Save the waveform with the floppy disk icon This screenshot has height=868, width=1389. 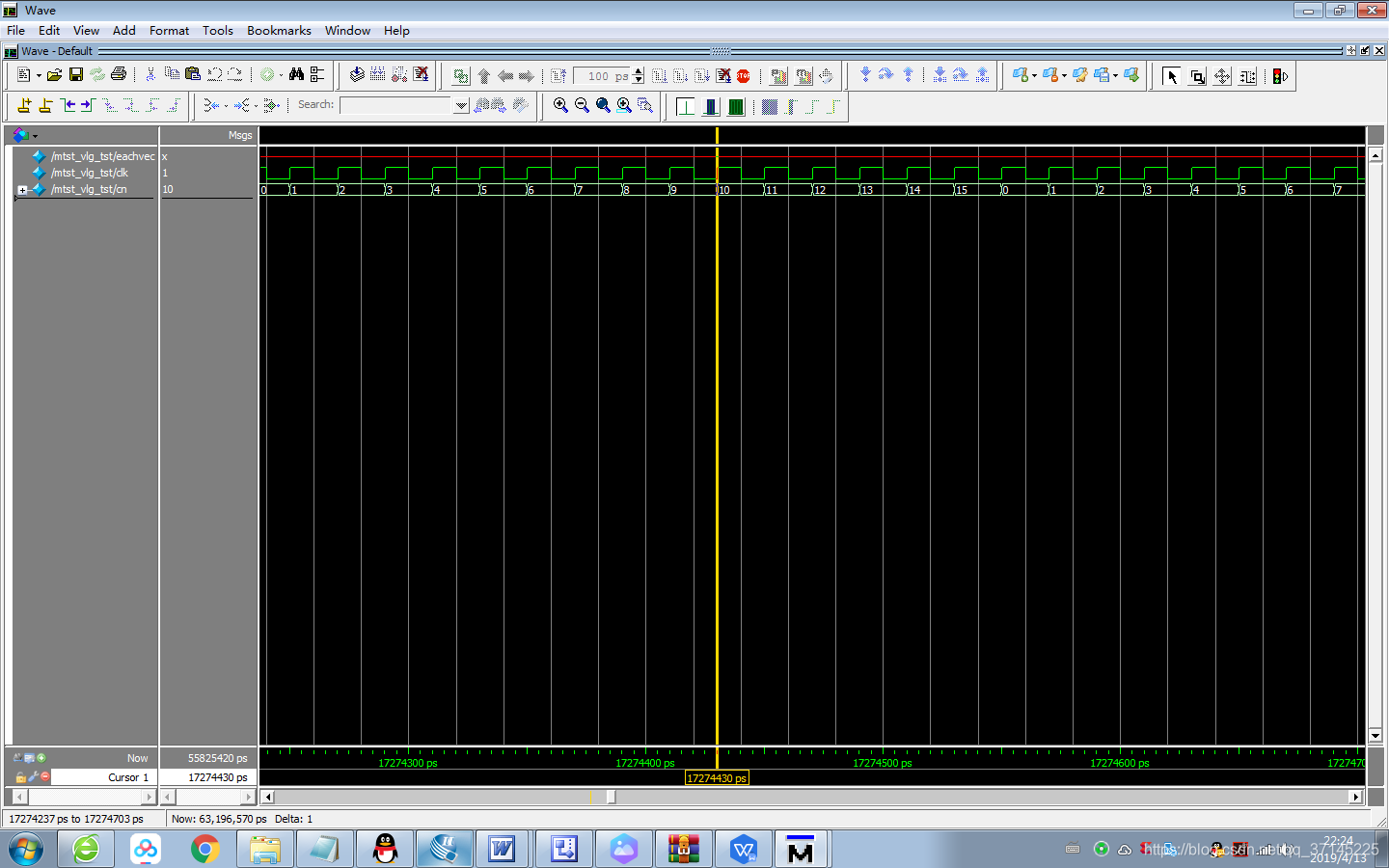75,75
